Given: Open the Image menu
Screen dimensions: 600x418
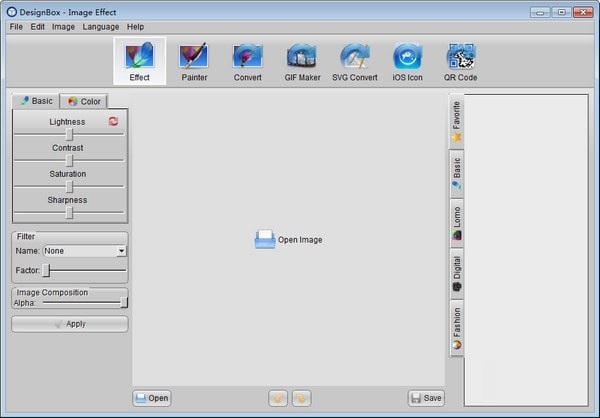Looking at the screenshot, I should (x=63, y=26).
